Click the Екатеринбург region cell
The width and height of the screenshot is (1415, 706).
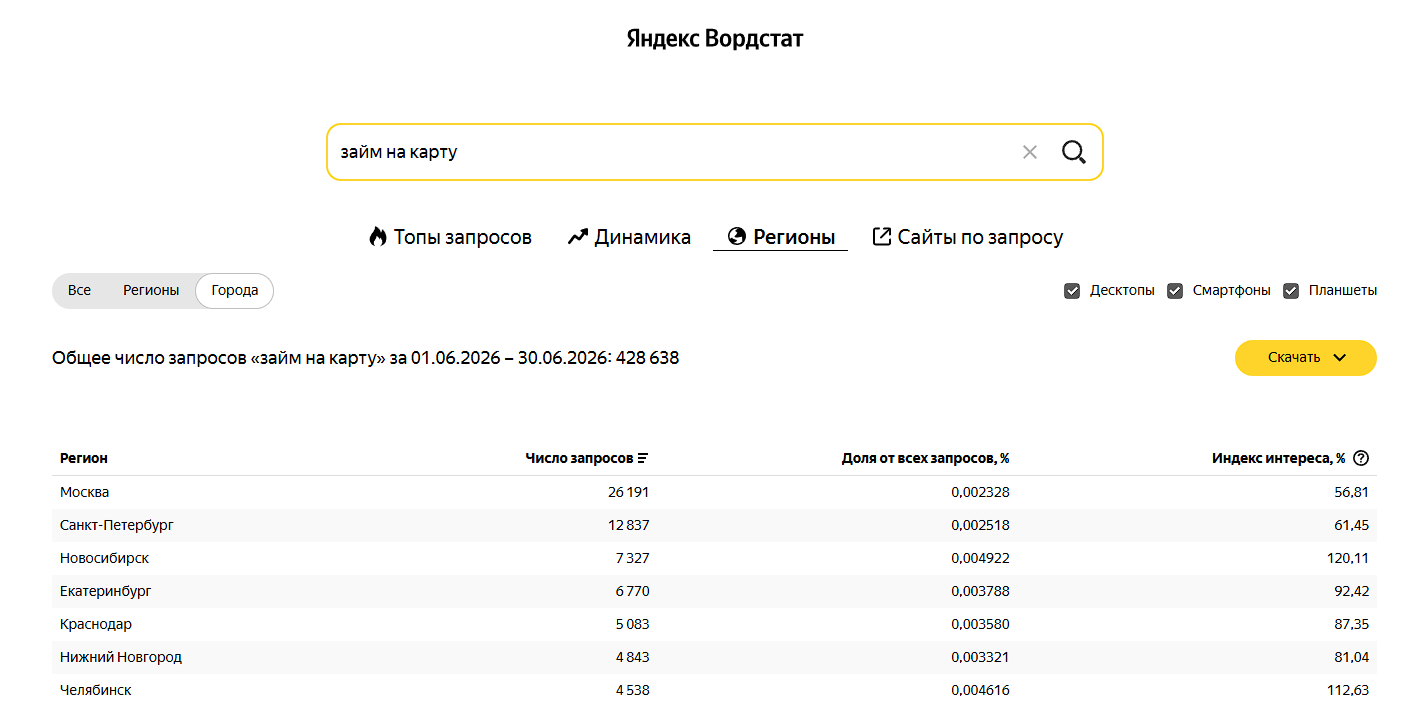[106, 591]
